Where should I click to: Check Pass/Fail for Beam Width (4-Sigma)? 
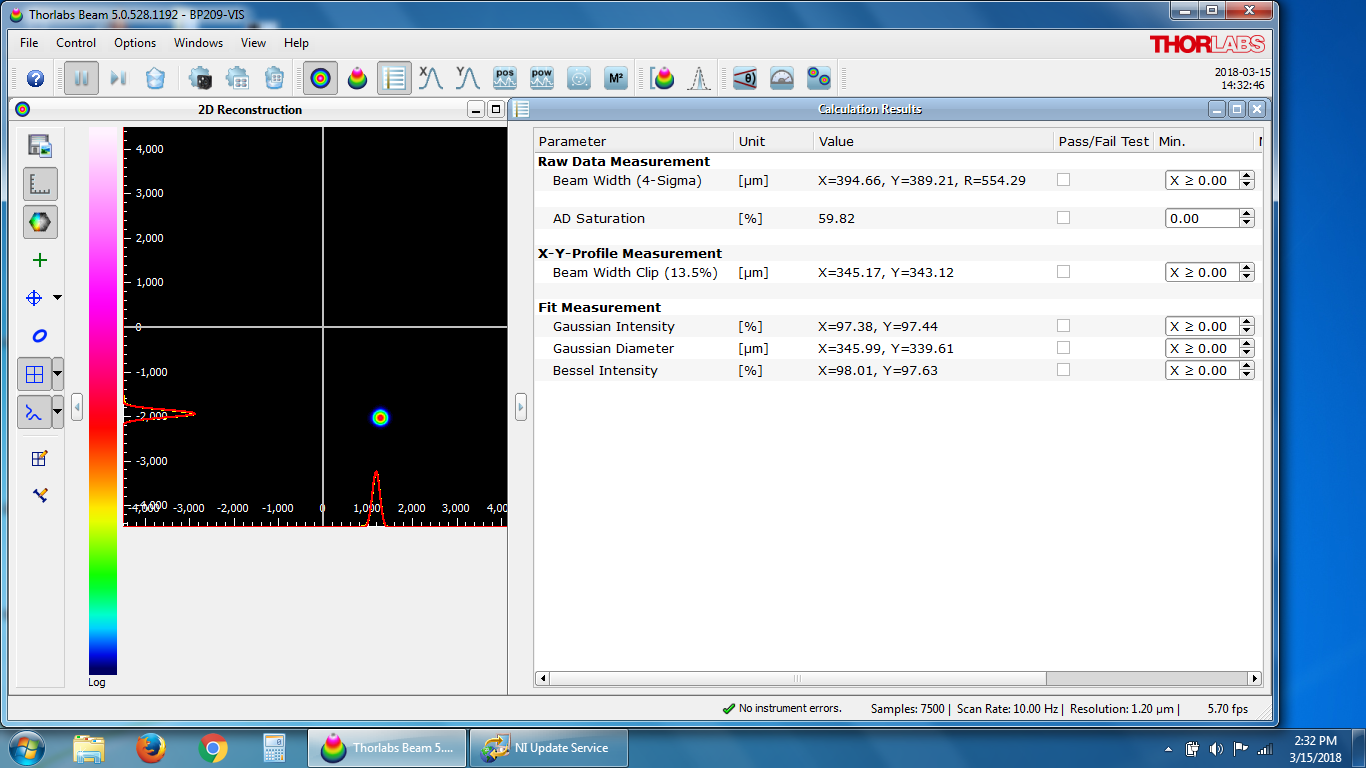[1063, 180]
